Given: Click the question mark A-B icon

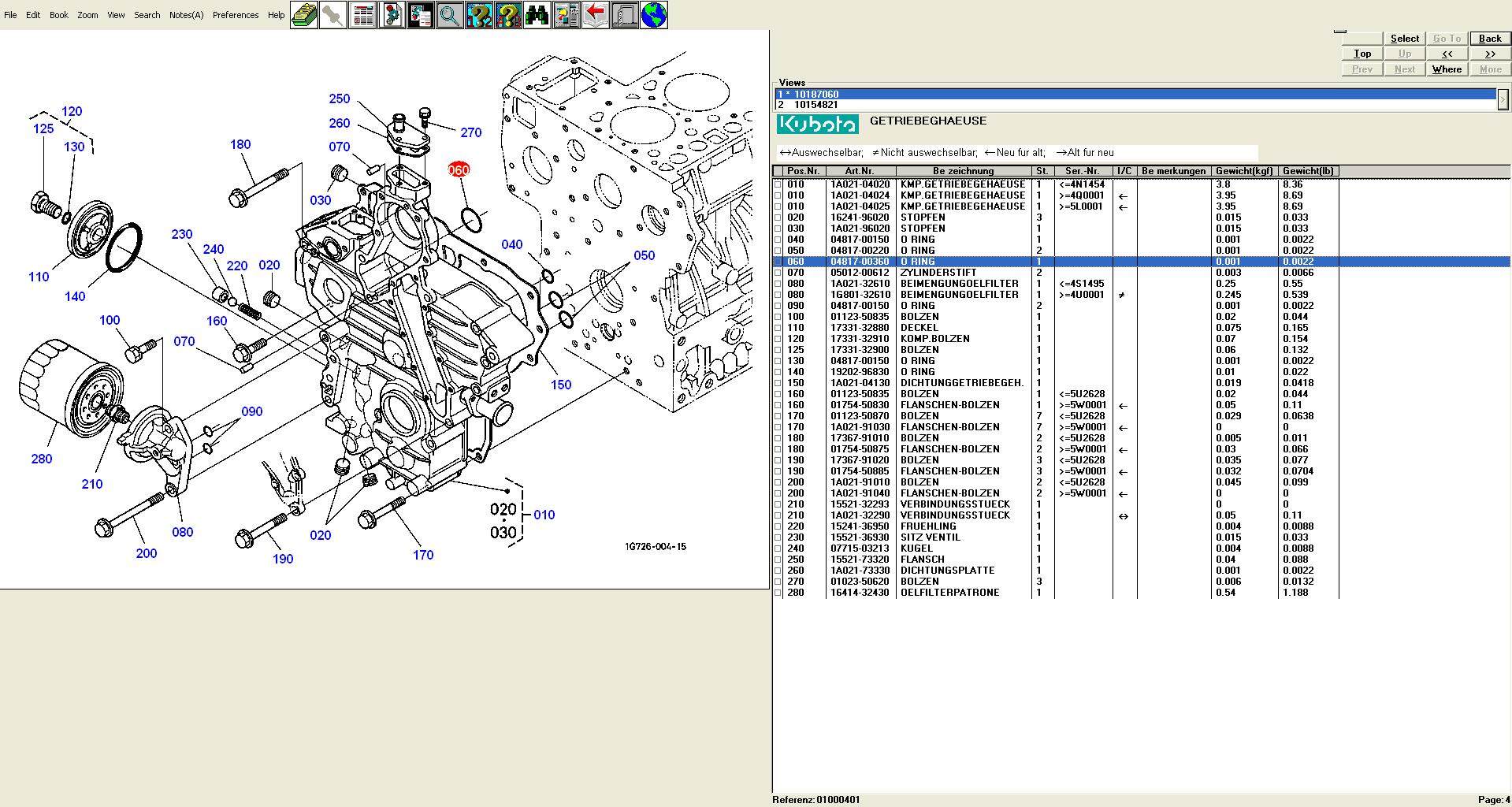Looking at the screenshot, I should click(x=508, y=15).
